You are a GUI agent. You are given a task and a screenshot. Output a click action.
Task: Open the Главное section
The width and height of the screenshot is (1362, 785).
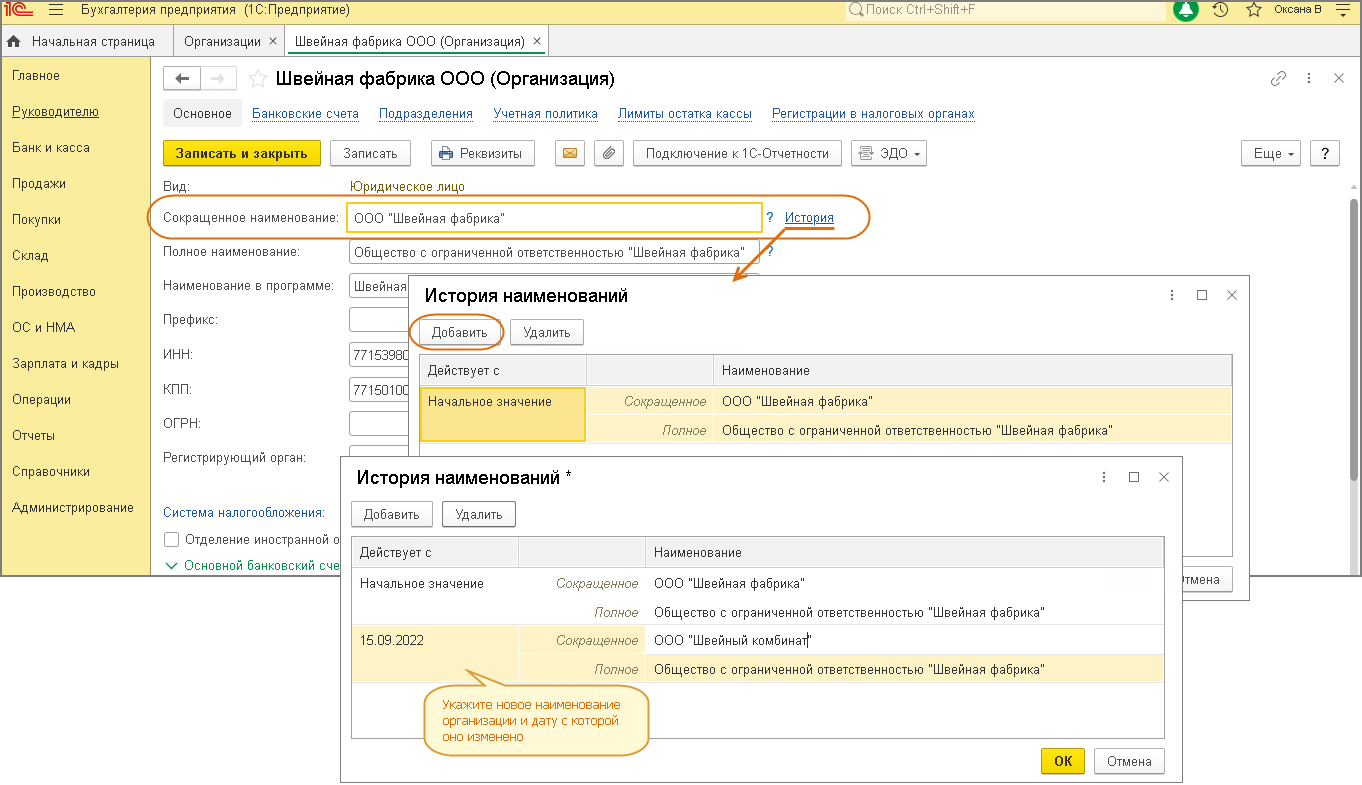pyautogui.click(x=36, y=76)
